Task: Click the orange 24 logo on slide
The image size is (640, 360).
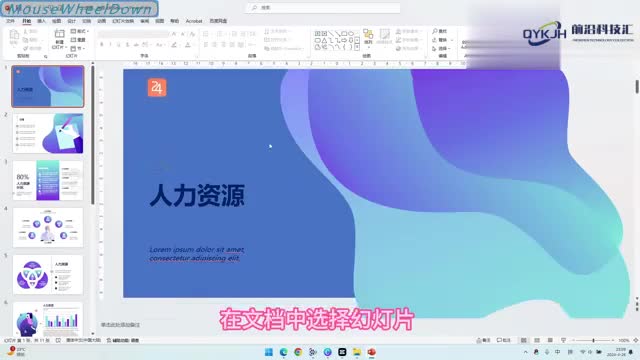Action: click(x=157, y=87)
